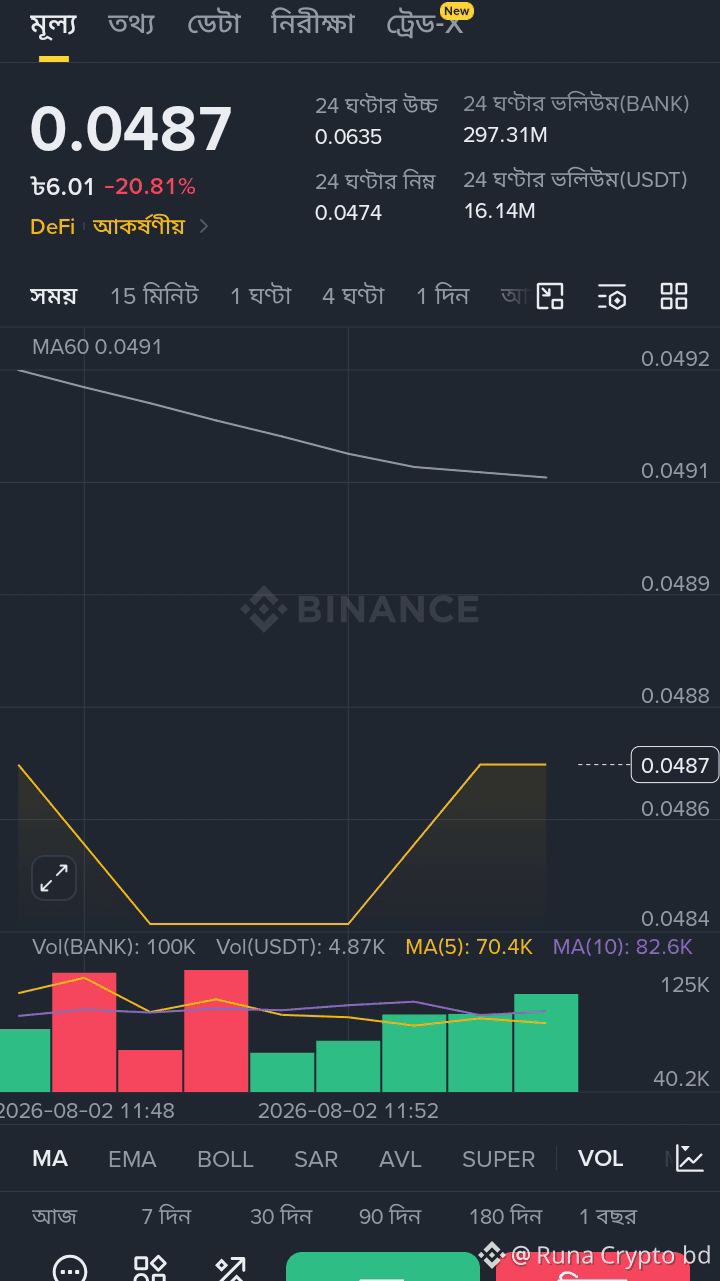This screenshot has height=1281, width=720.
Task: Toggle the MA indicator
Action: 50,1158
